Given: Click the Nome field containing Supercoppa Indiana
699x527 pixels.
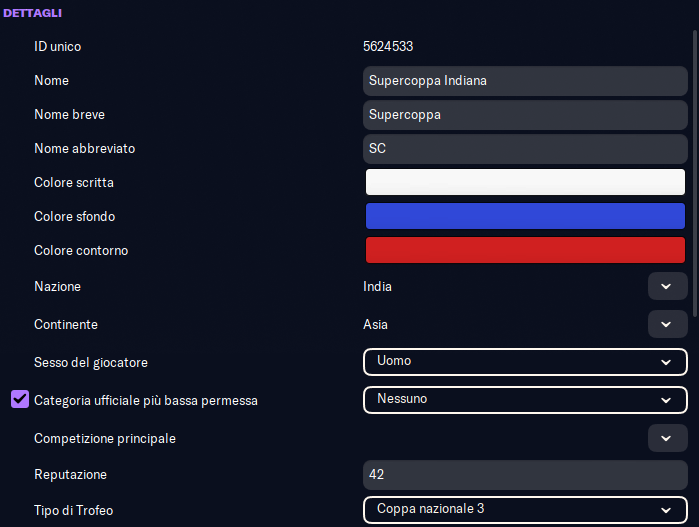Looking at the screenshot, I should click(x=524, y=81).
